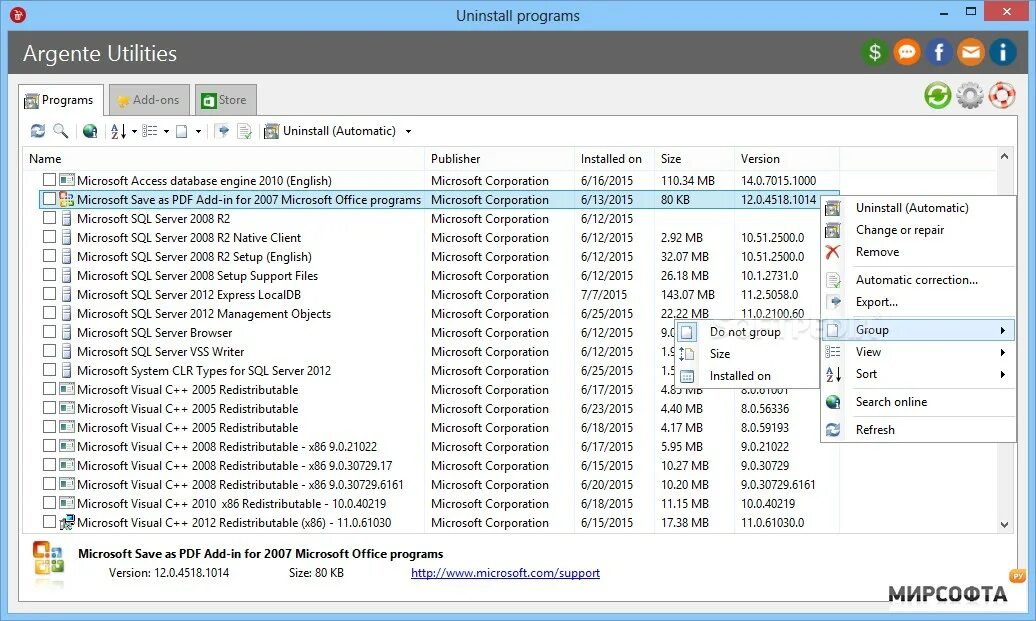
Task: Click the green dollar purchase icon
Action: pos(874,52)
